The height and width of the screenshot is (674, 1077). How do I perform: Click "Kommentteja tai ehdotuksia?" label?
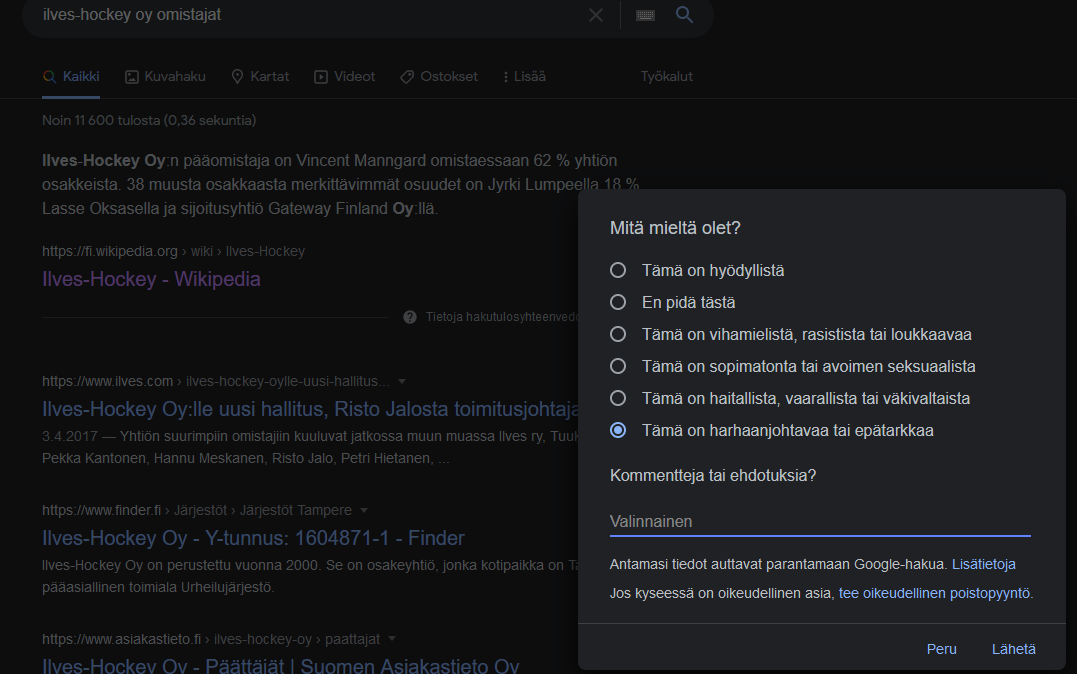[x=713, y=475]
